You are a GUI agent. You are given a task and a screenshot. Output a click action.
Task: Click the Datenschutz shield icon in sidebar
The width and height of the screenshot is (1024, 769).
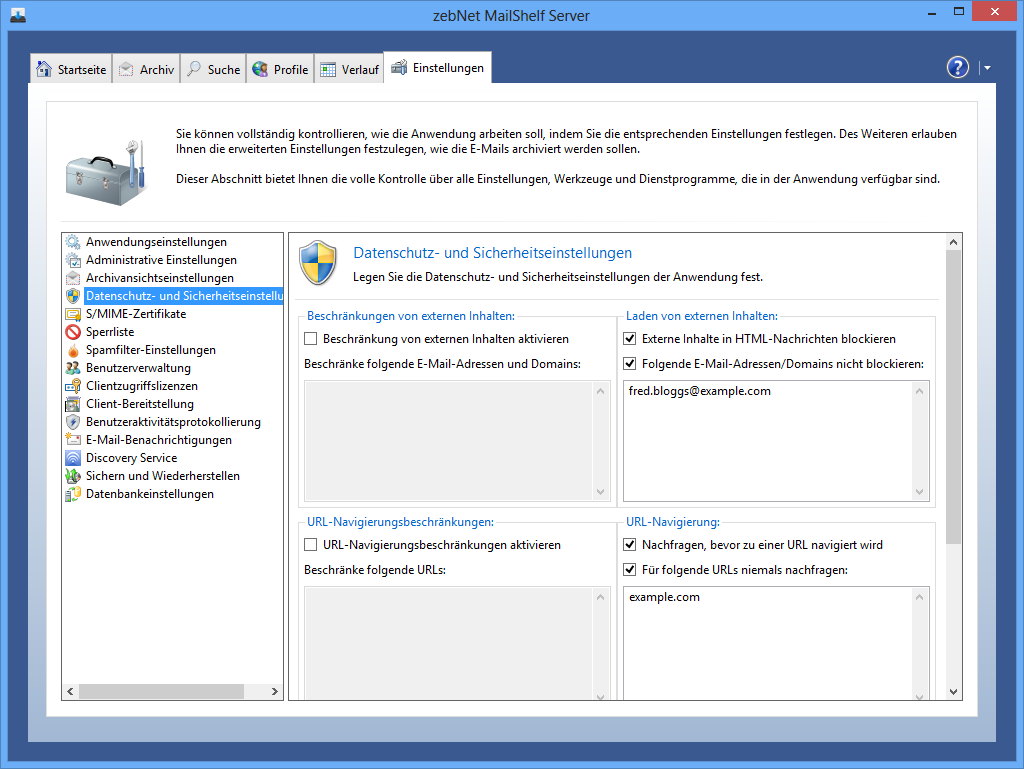pyautogui.click(x=73, y=296)
